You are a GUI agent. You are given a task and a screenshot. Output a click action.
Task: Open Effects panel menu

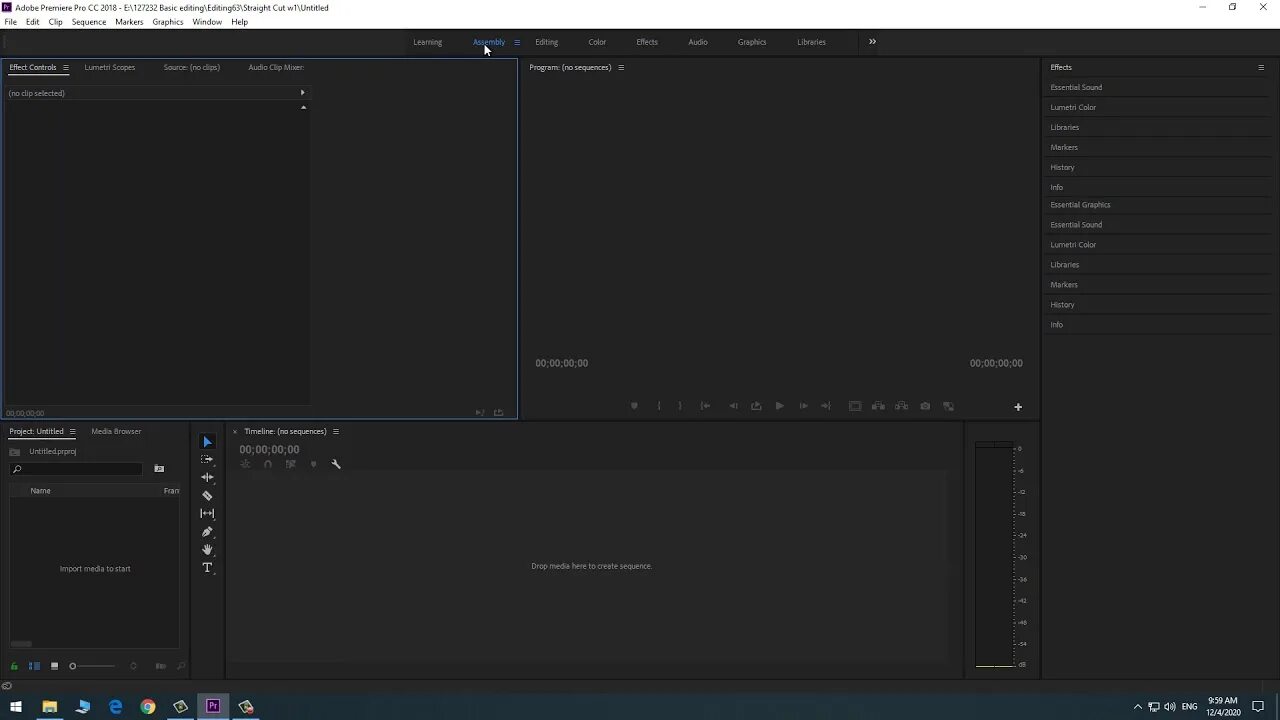[1261, 67]
